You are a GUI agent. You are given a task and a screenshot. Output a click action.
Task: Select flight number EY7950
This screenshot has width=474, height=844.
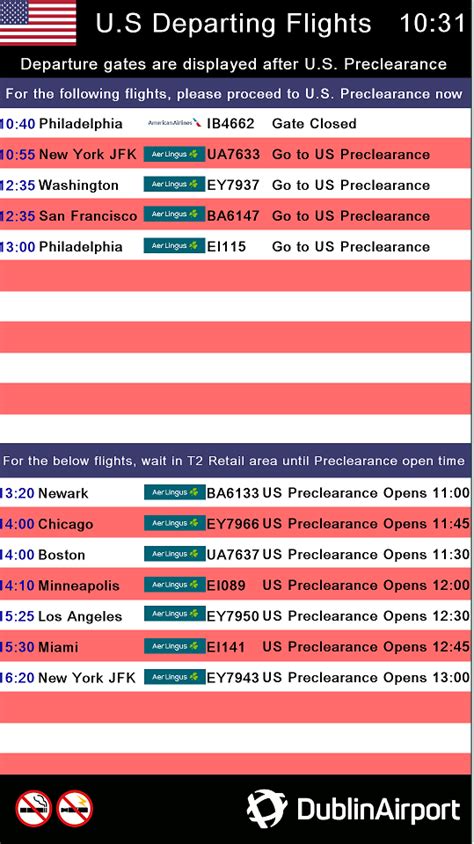tap(233, 616)
